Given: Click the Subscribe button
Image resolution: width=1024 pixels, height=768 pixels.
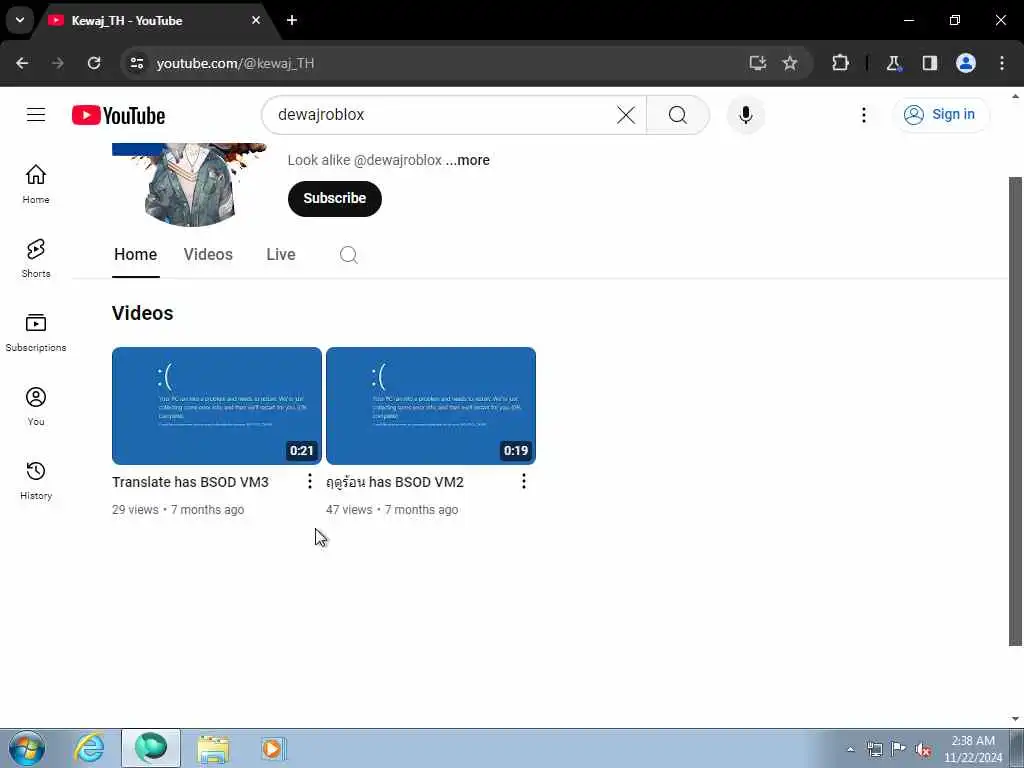Looking at the screenshot, I should coord(334,199).
